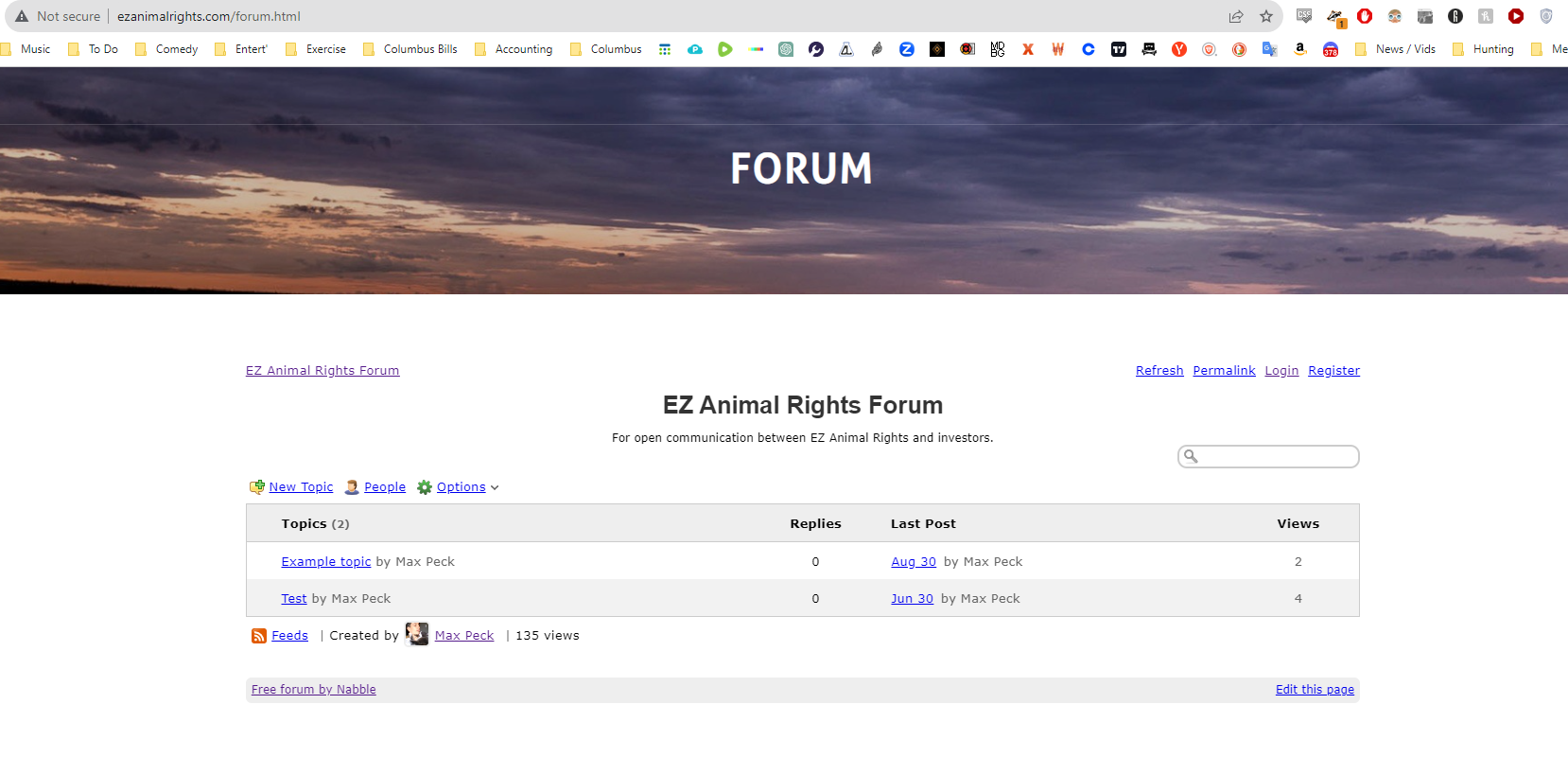Expand the Options dropdown arrow

tap(495, 488)
